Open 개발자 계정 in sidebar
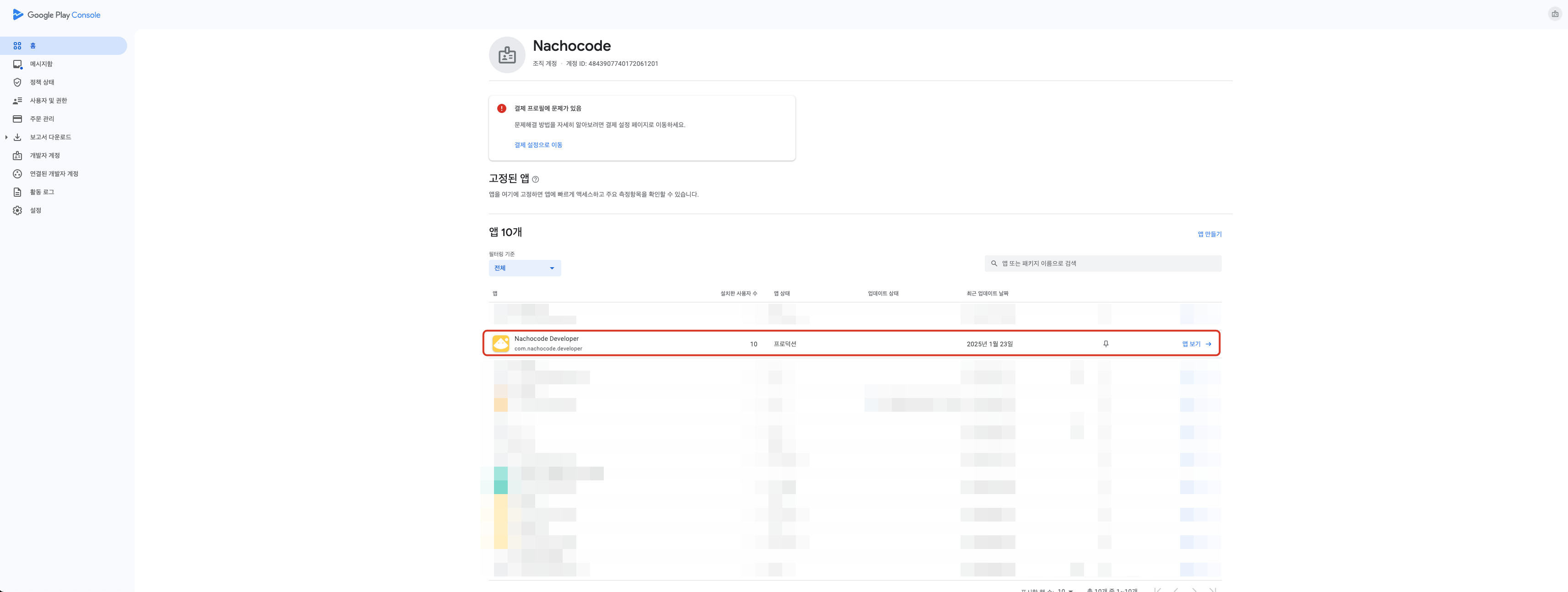Image resolution: width=1568 pixels, height=592 pixels. [x=44, y=155]
